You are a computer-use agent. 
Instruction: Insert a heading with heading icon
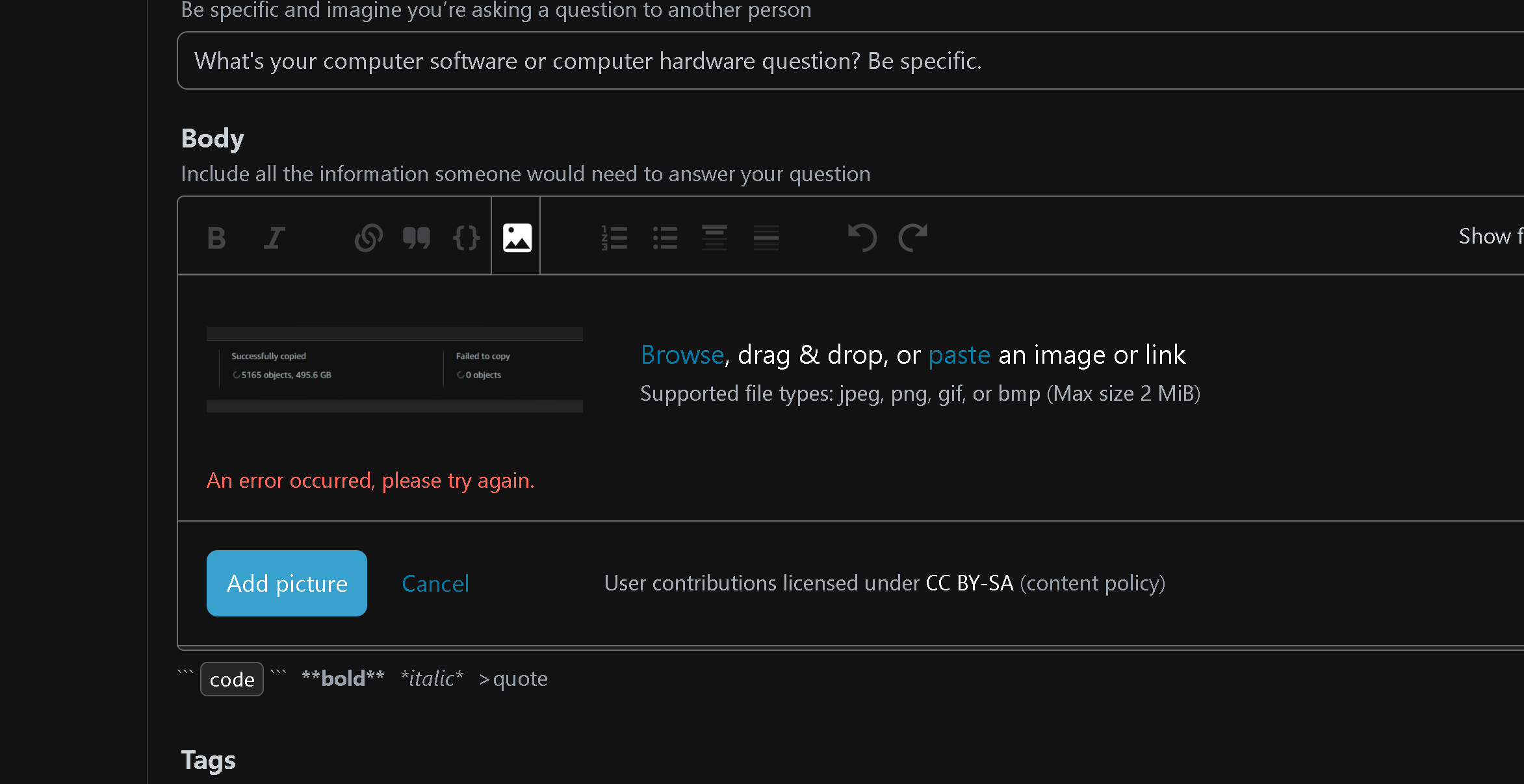[715, 238]
